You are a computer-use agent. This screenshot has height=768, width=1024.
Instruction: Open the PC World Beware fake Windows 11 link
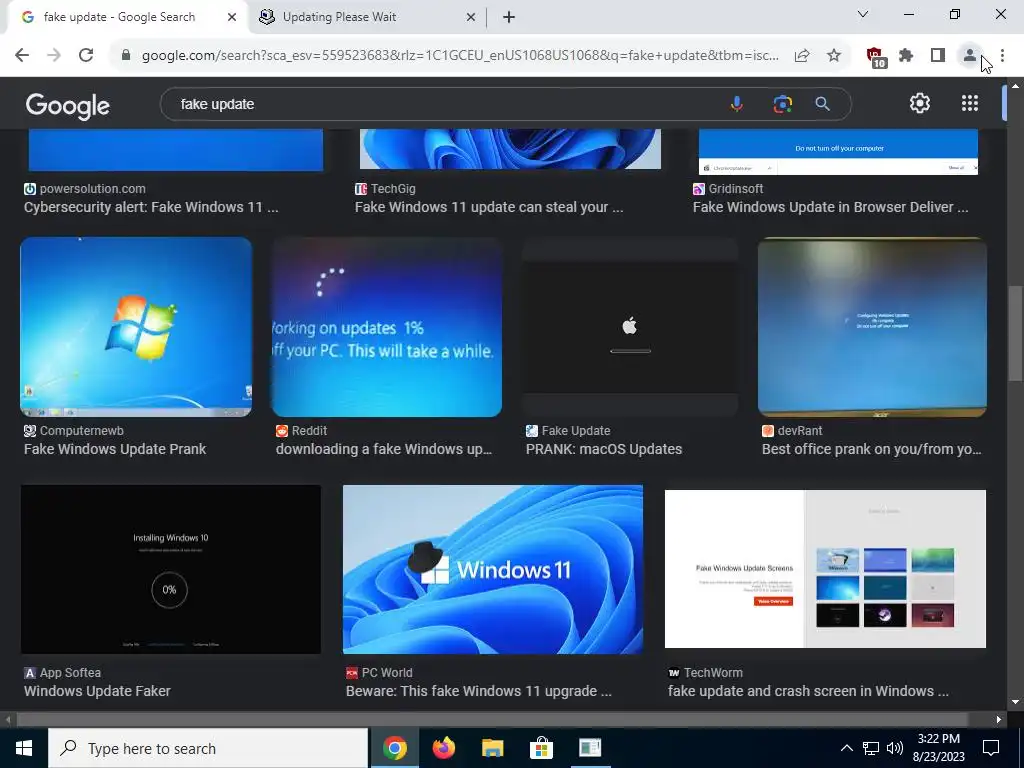tap(479, 691)
